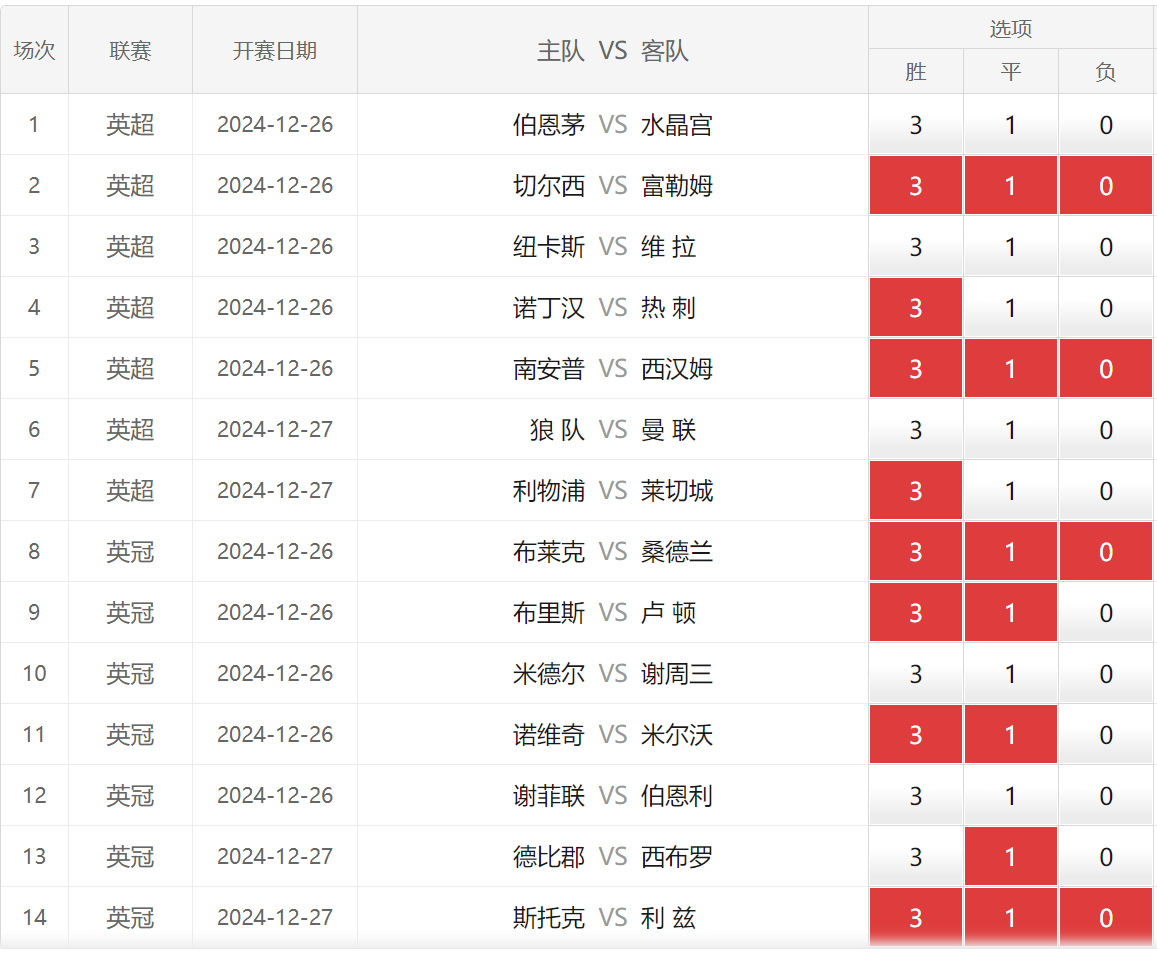The height and width of the screenshot is (959, 1157).
Task: Select draw (1) for 米德尔 vs 谢周三
Action: (x=1011, y=674)
